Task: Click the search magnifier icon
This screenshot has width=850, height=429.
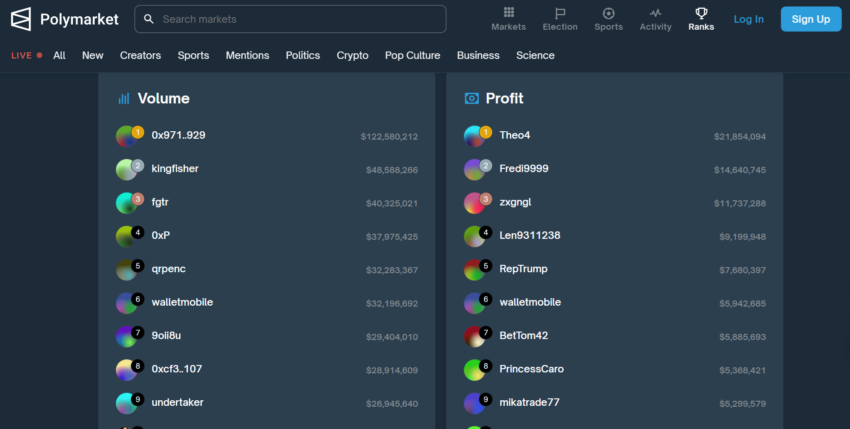Action: [x=149, y=19]
